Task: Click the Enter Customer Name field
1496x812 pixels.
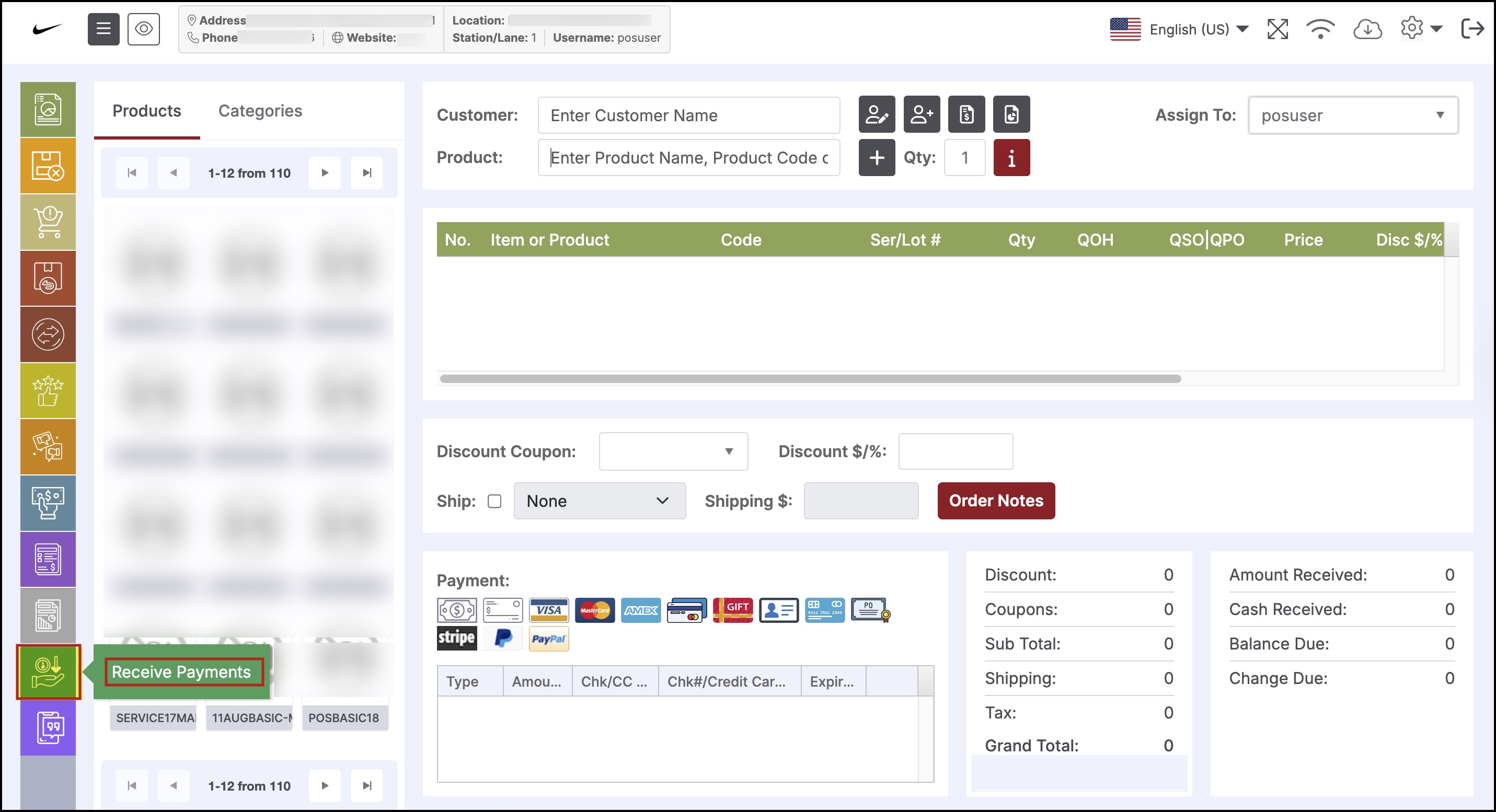Action: click(689, 115)
